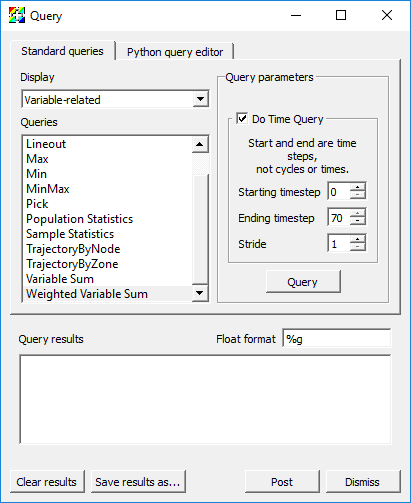Uncheck the Do Time Query checkbox
Screen dimensions: 411x503
click(242, 118)
